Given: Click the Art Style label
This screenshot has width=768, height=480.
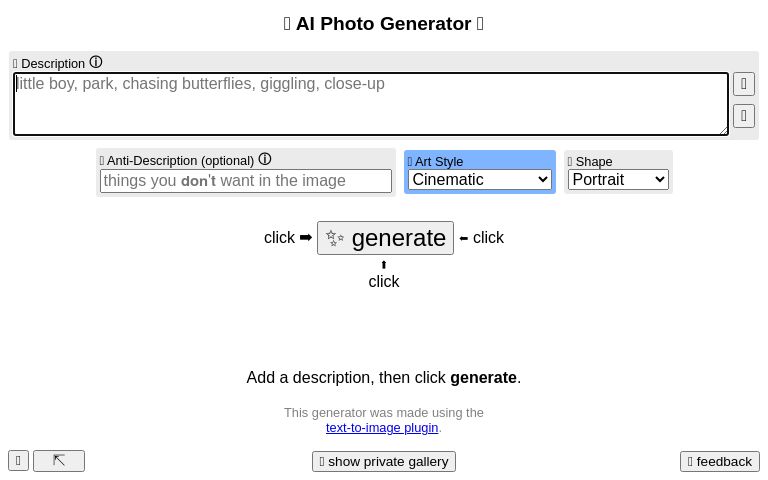Looking at the screenshot, I should coord(438,162).
